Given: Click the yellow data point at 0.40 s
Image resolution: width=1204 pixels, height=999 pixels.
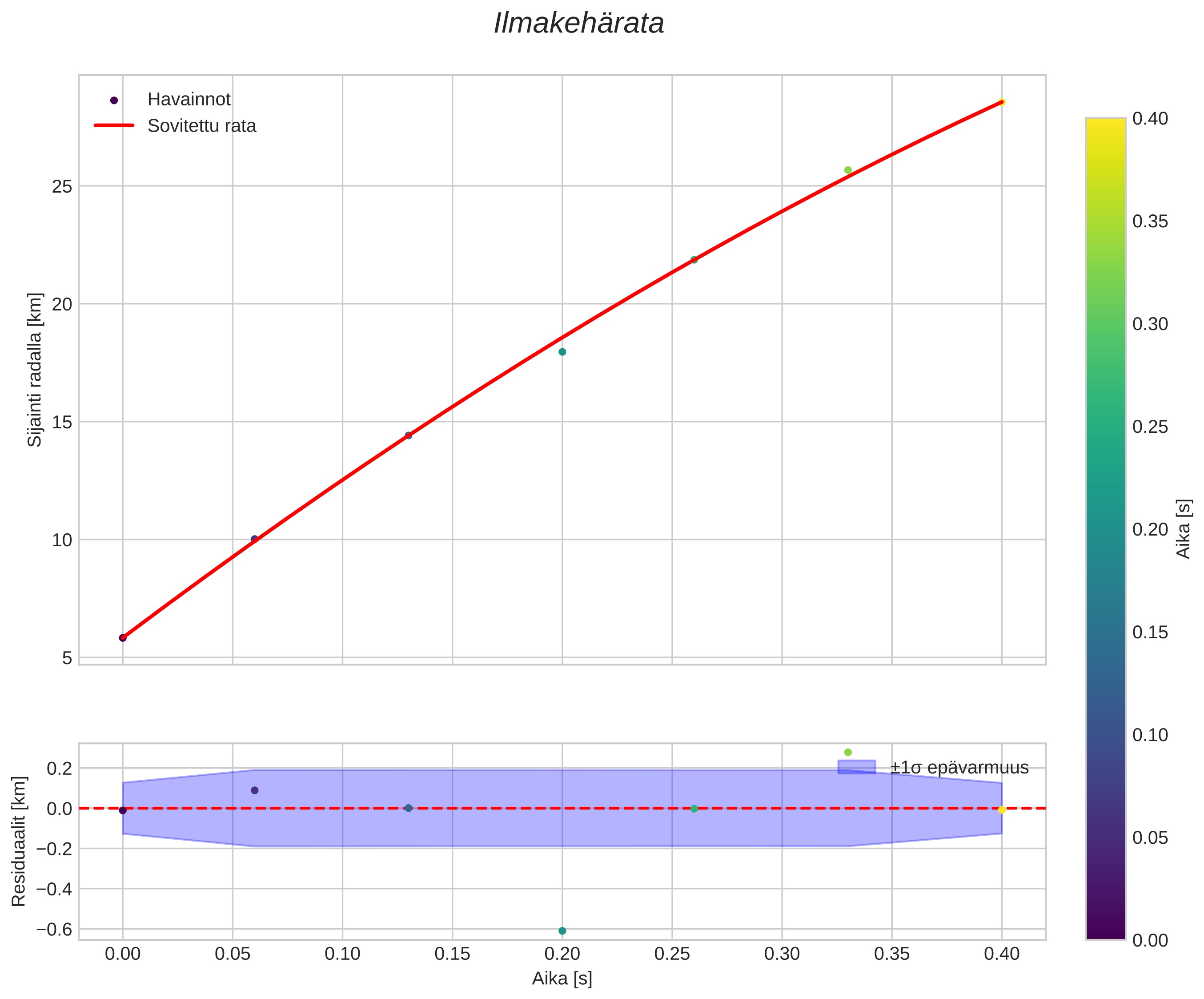Looking at the screenshot, I should tap(1002, 103).
